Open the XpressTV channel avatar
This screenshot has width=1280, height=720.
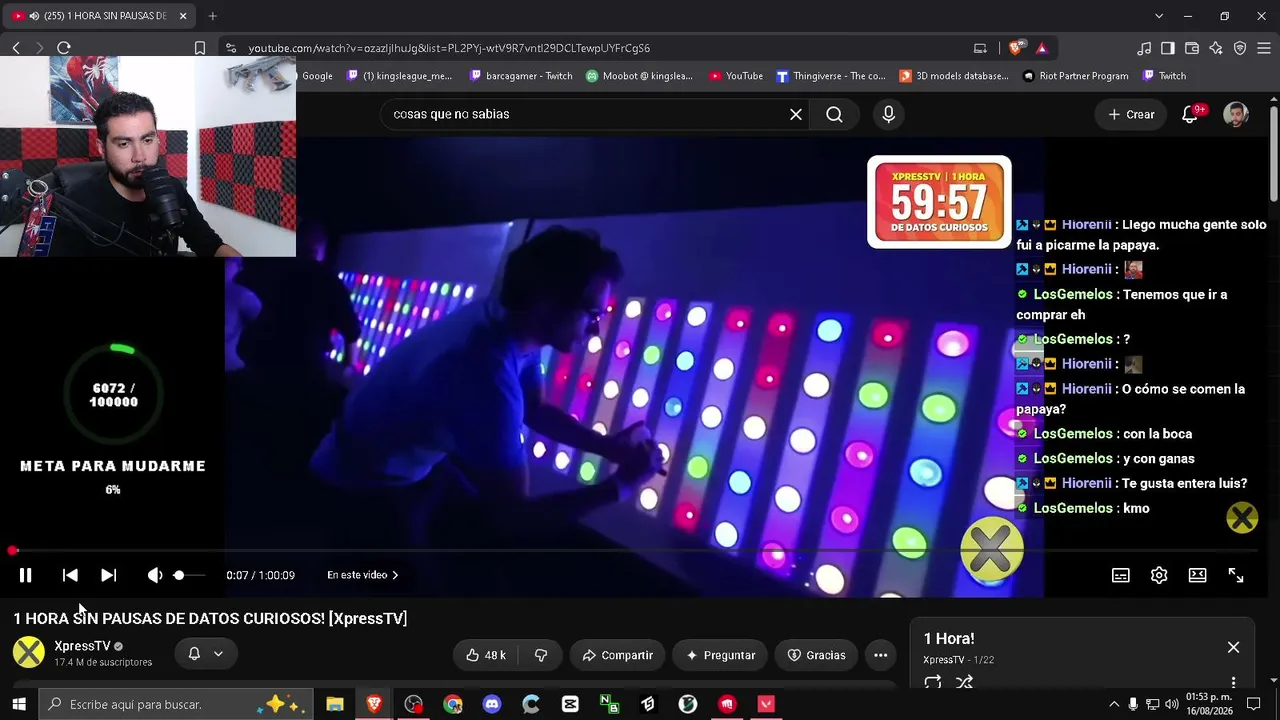[x=29, y=653]
